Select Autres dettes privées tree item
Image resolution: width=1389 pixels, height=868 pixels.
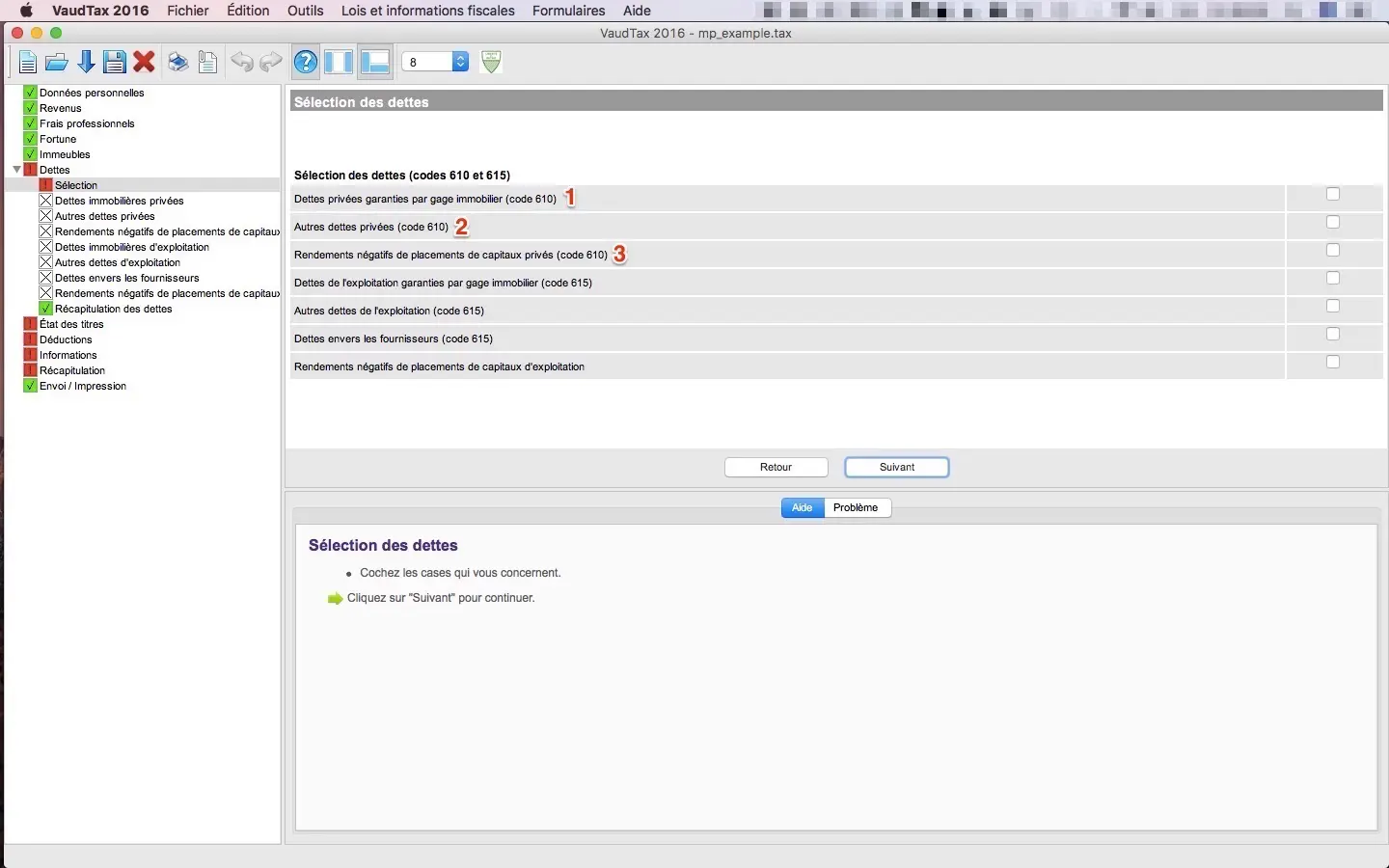[105, 216]
